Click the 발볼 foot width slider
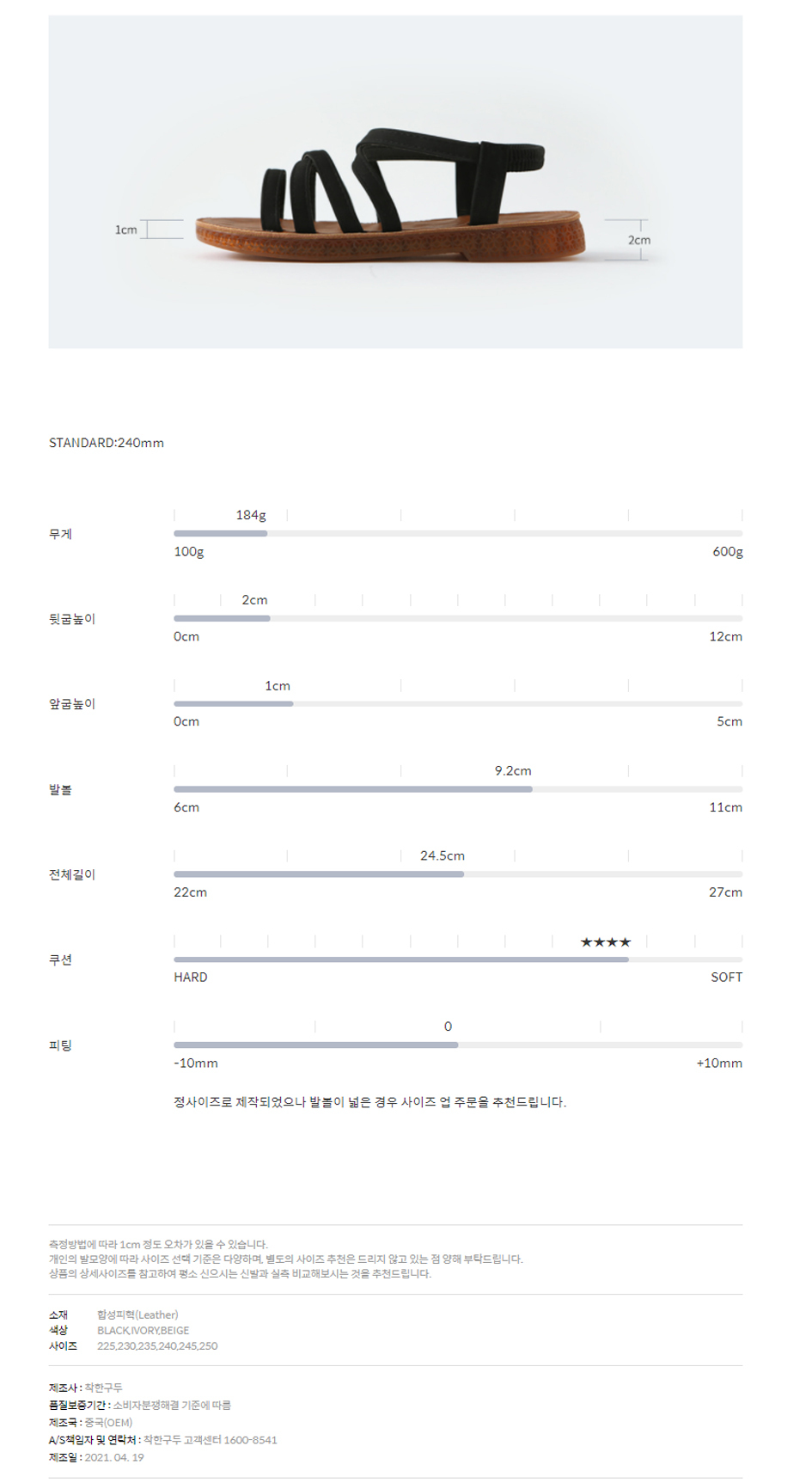The image size is (812, 1483). pos(457,789)
